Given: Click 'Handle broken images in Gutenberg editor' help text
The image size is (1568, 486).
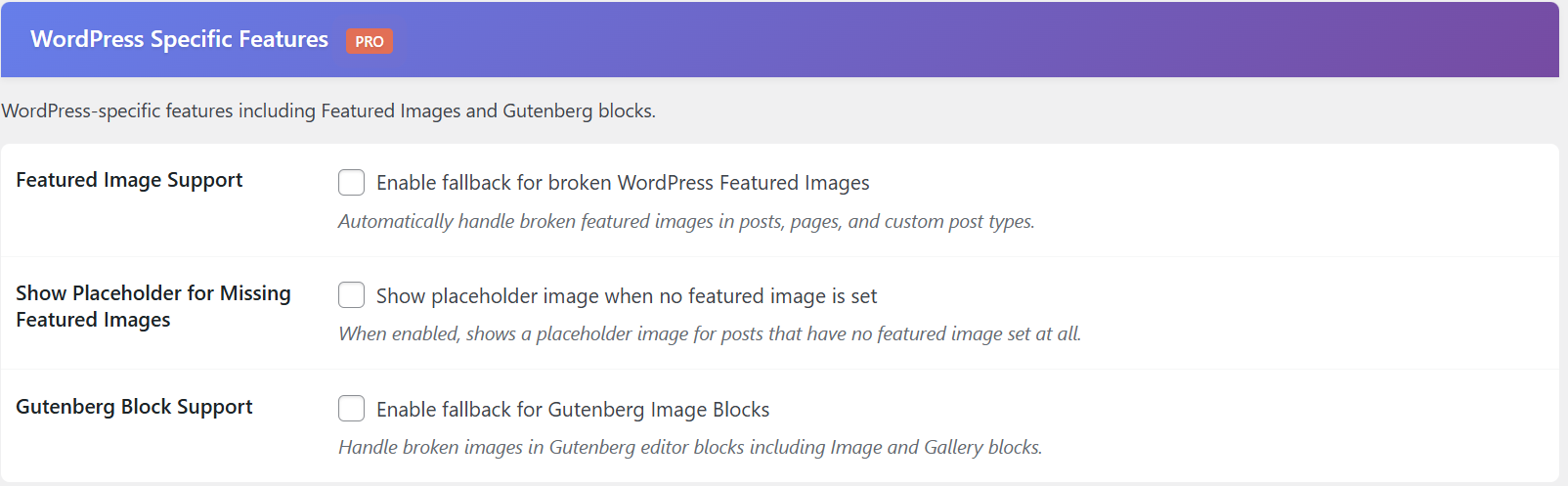Looking at the screenshot, I should (690, 448).
